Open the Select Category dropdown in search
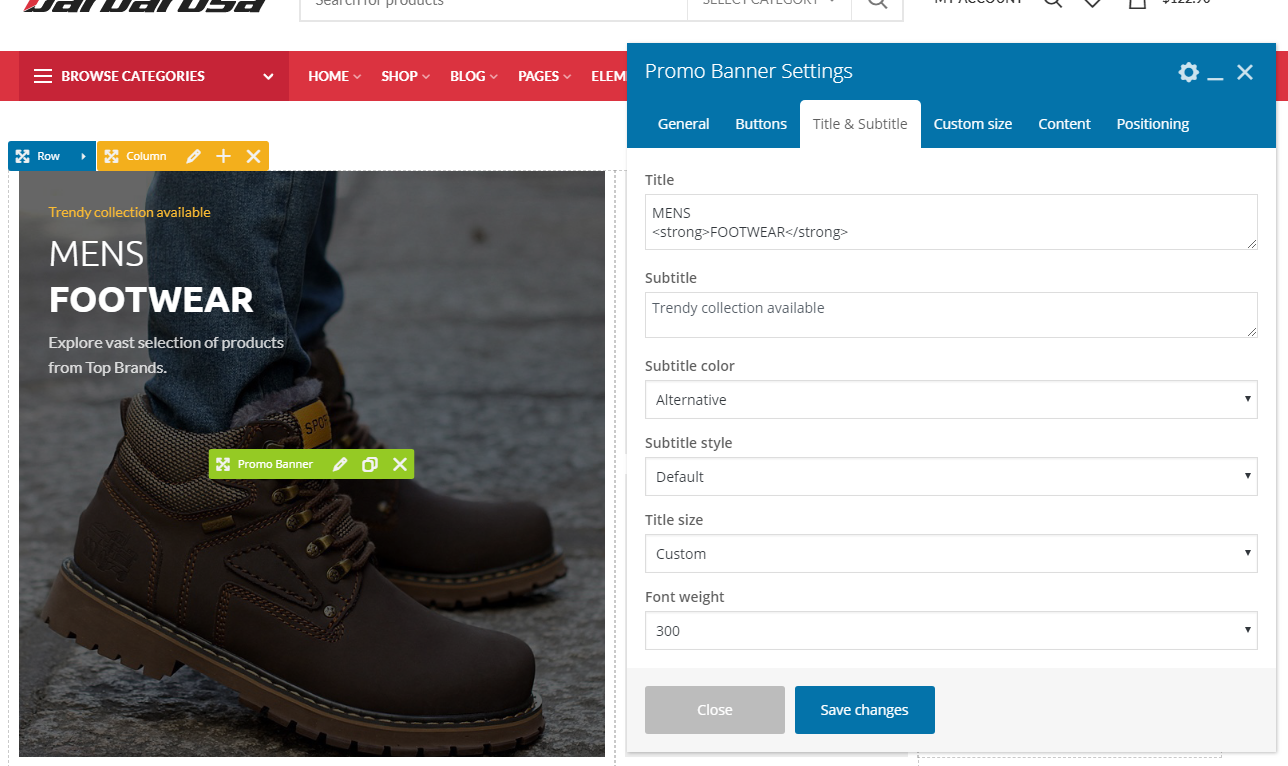This screenshot has height=766, width=1288. click(769, 4)
